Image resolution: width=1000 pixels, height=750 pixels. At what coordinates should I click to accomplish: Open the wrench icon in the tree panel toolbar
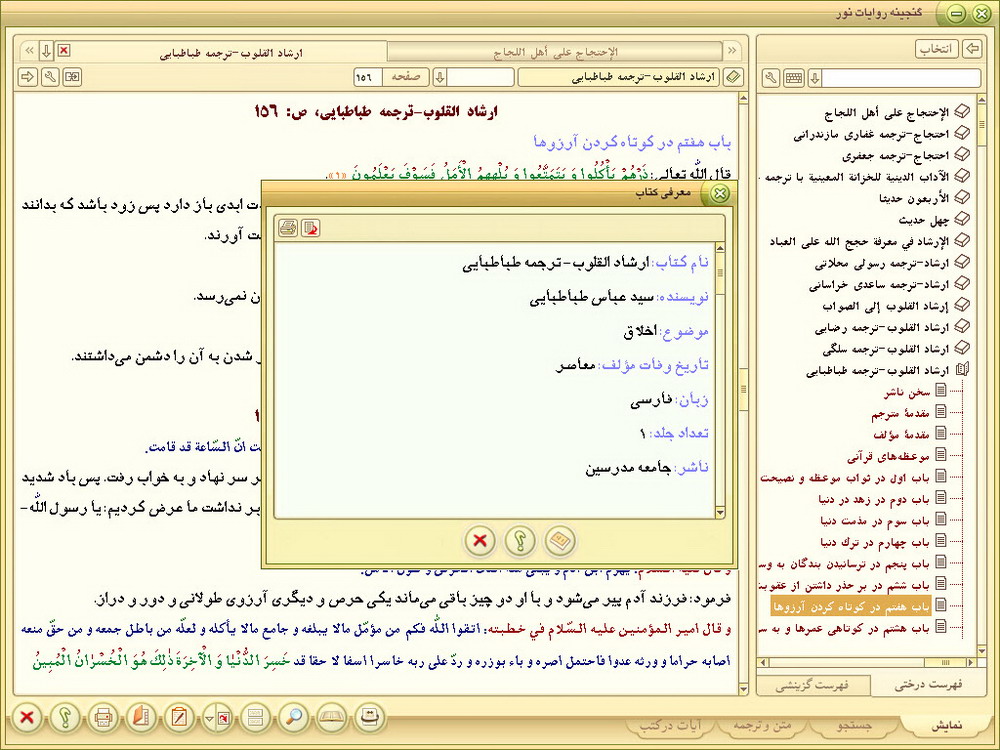pyautogui.click(x=771, y=78)
